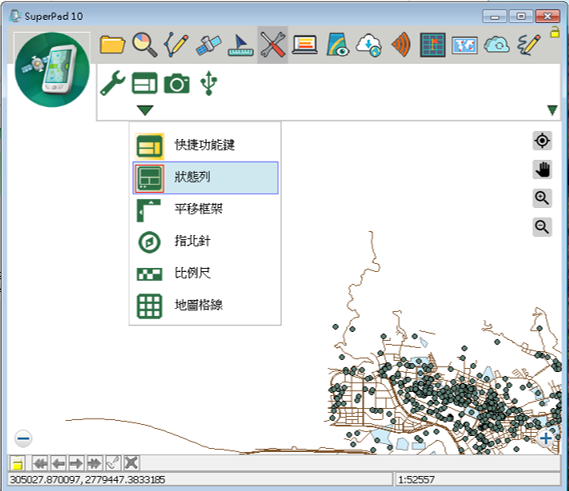The height and width of the screenshot is (491, 569).
Task: Open the pencil edit tool
Action: click(176, 45)
